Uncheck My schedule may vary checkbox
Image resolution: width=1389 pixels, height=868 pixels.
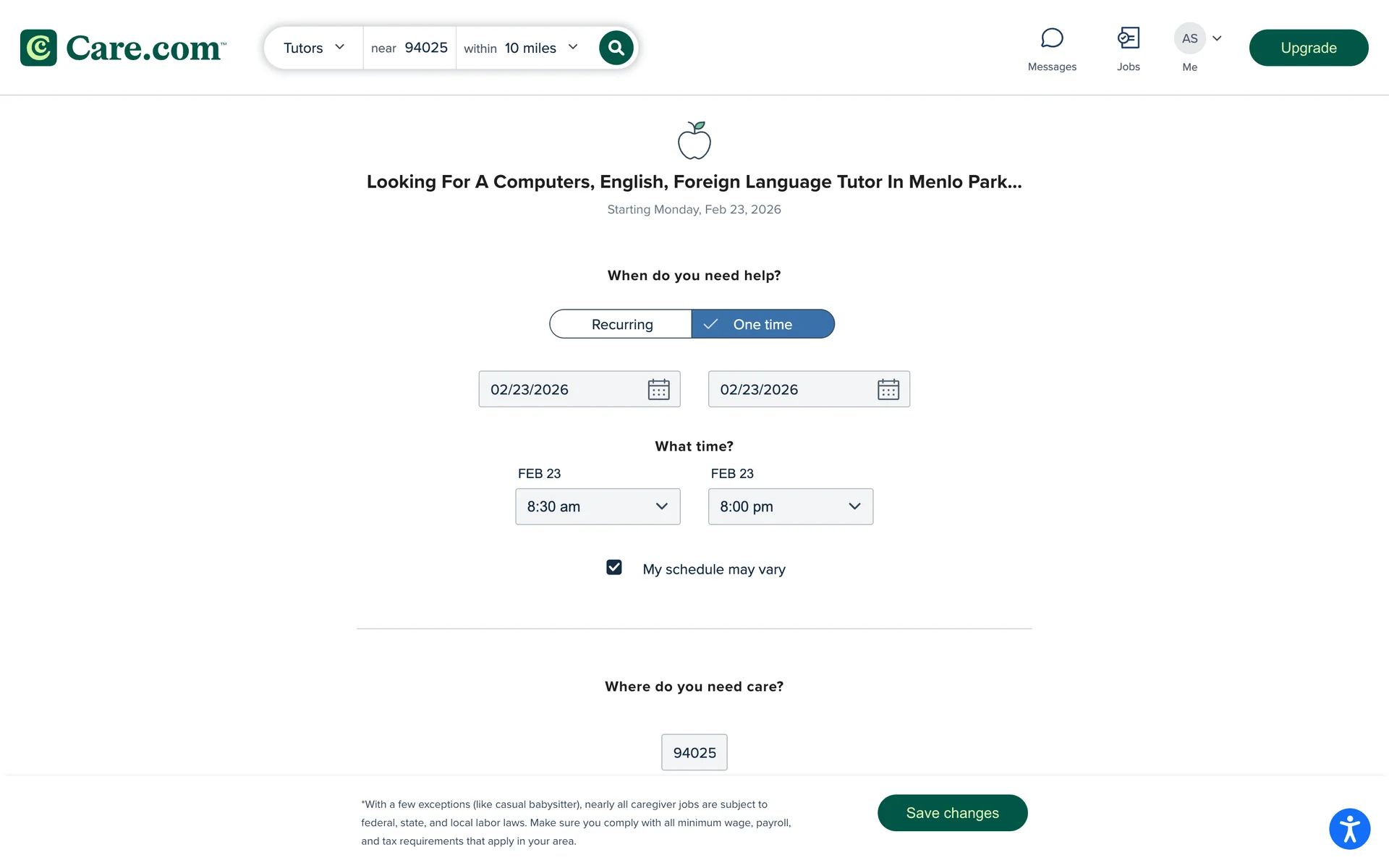pyautogui.click(x=614, y=567)
